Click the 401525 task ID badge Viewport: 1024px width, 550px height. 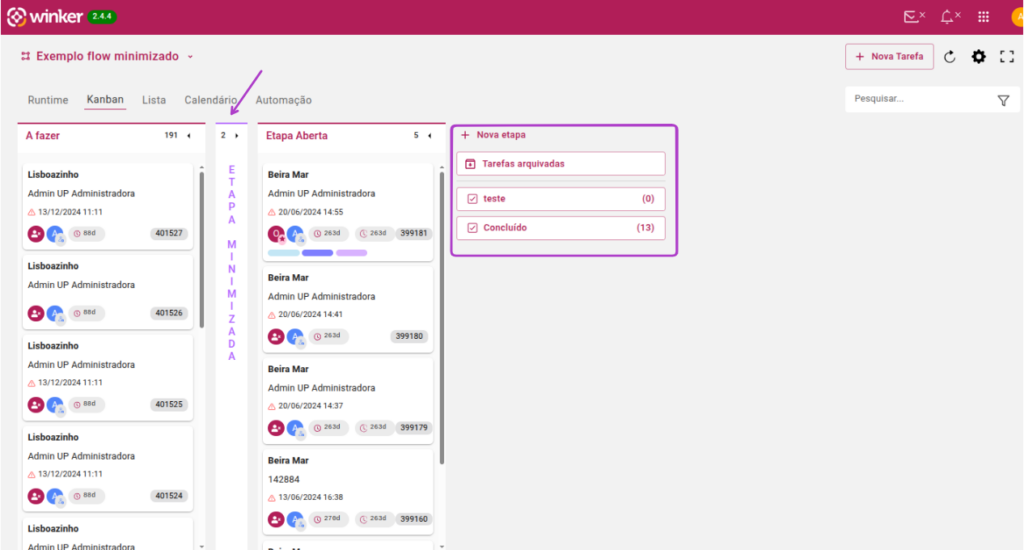click(x=169, y=405)
